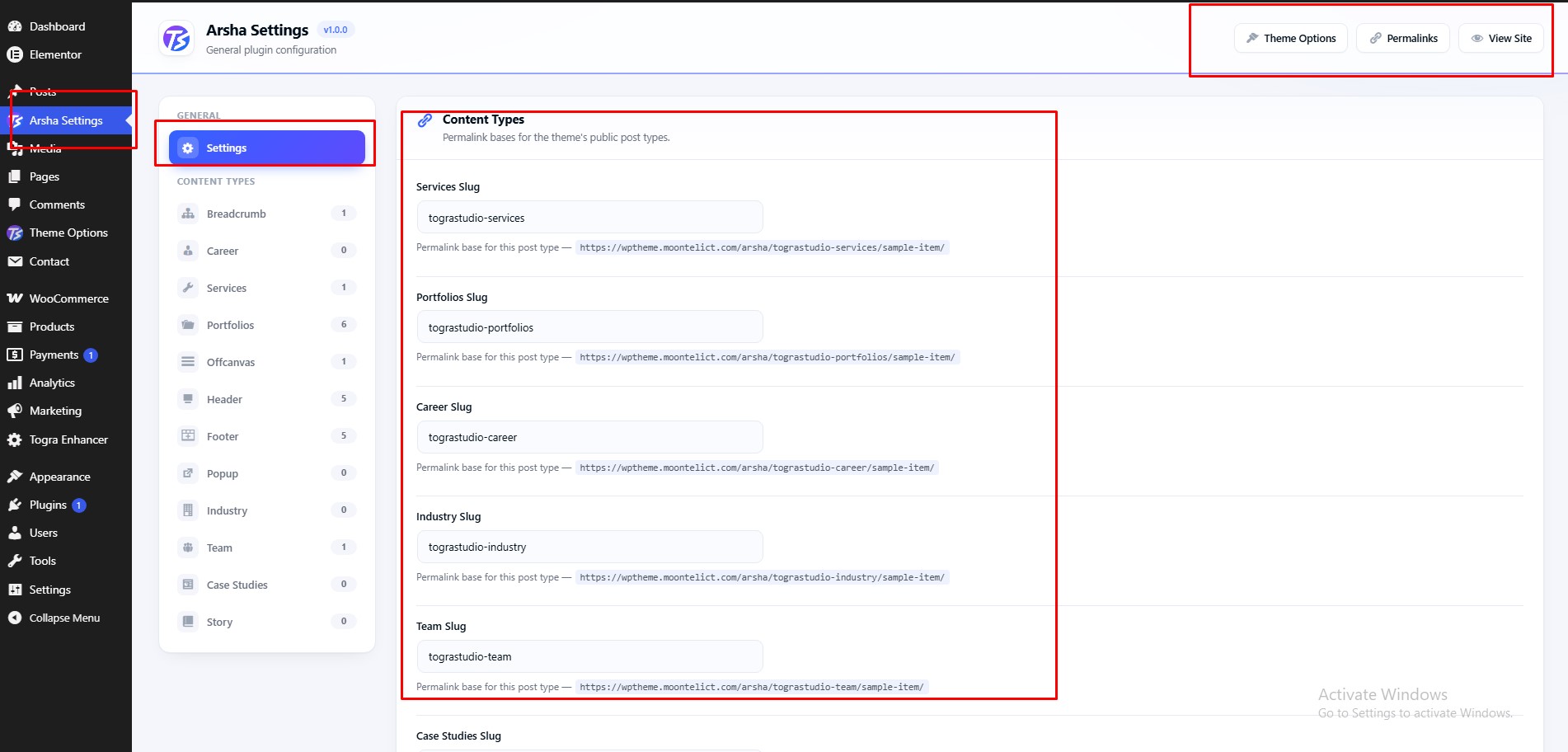Click the Header layout icon
The width and height of the screenshot is (1568, 752).
[x=188, y=399]
